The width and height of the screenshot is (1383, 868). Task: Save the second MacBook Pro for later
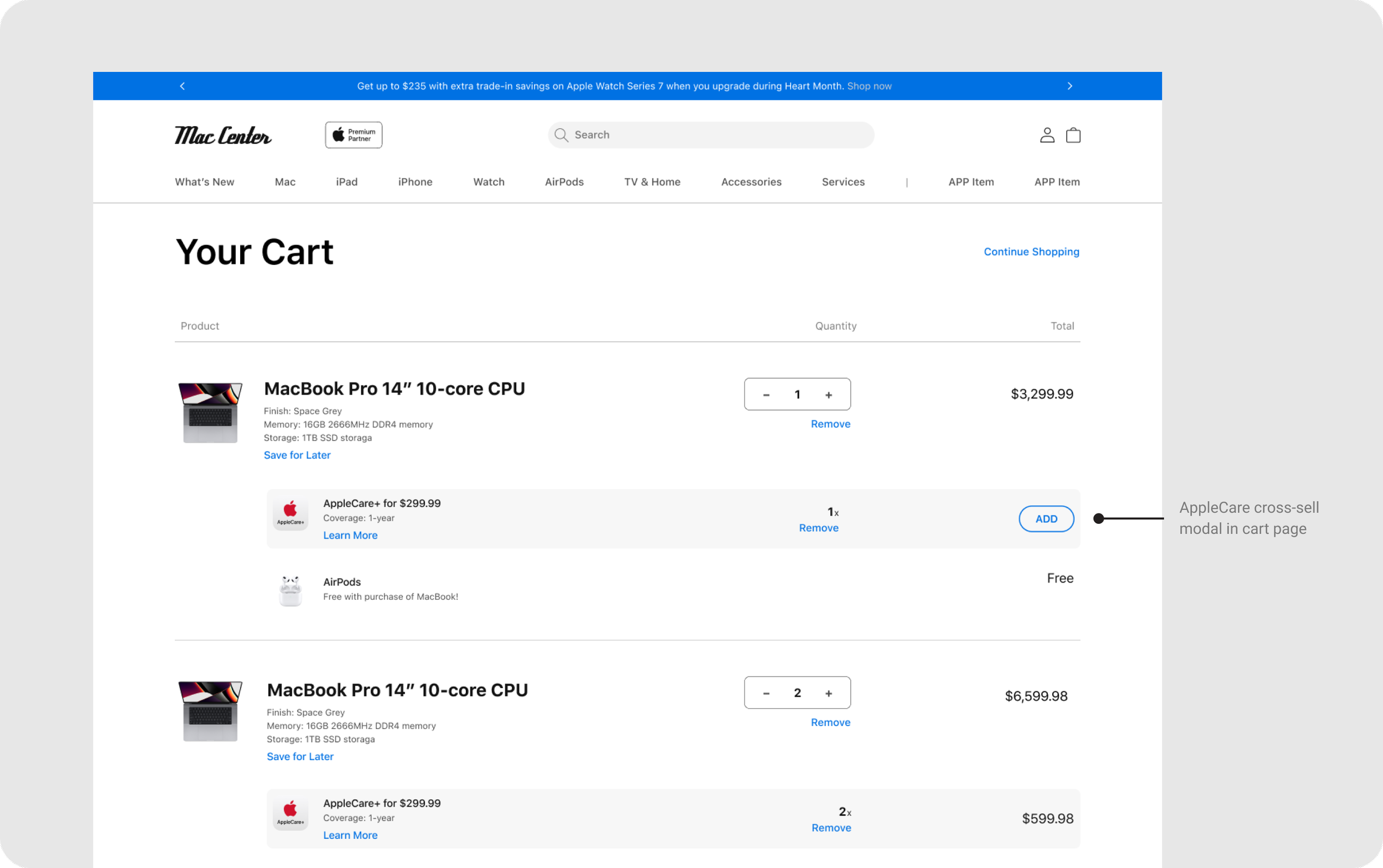[300, 757]
